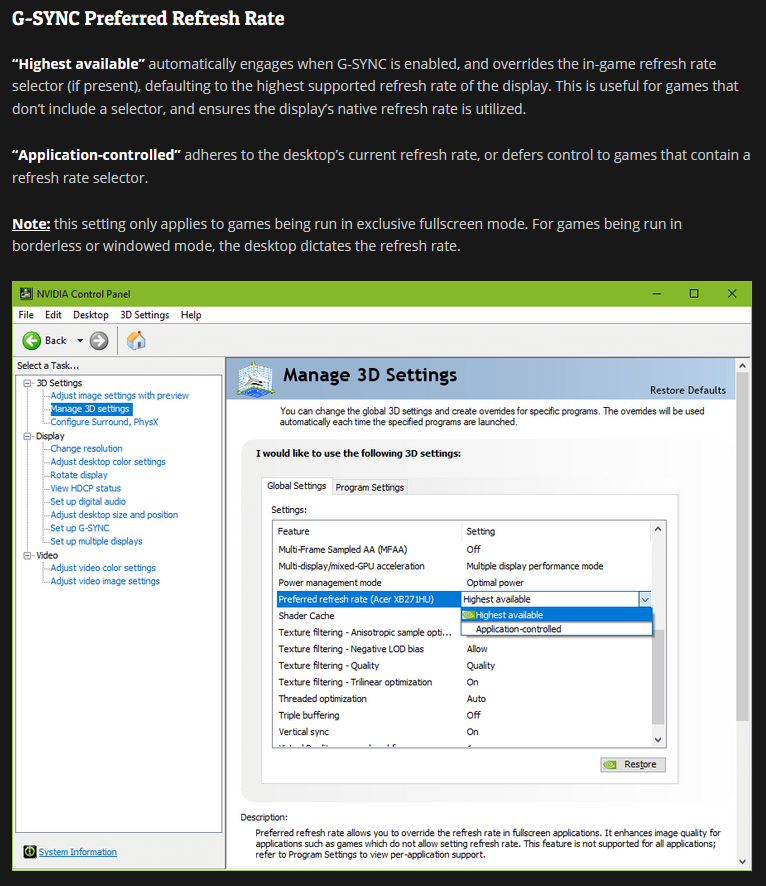Open the Edit menu

tap(53, 315)
